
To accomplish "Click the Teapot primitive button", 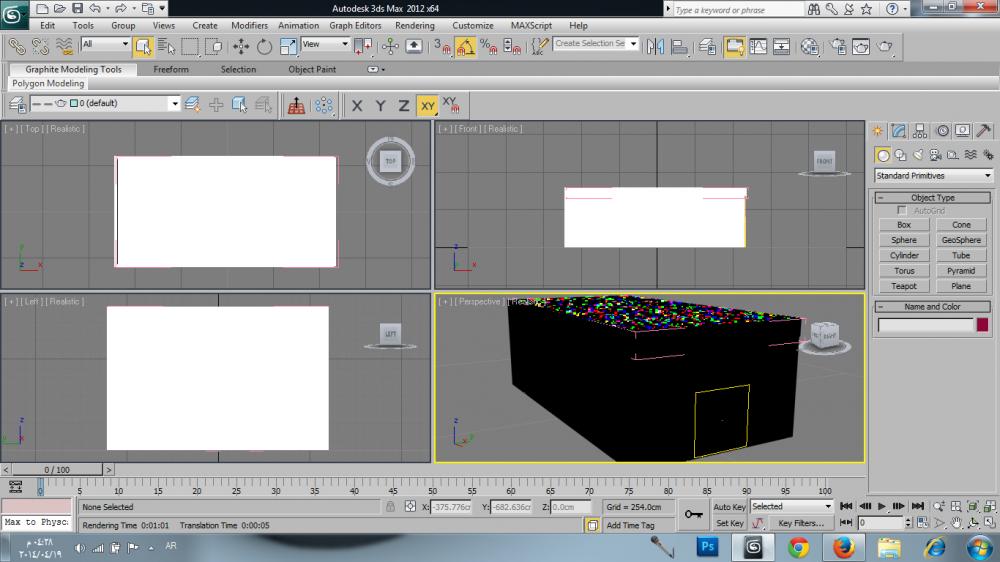I will coord(903,286).
